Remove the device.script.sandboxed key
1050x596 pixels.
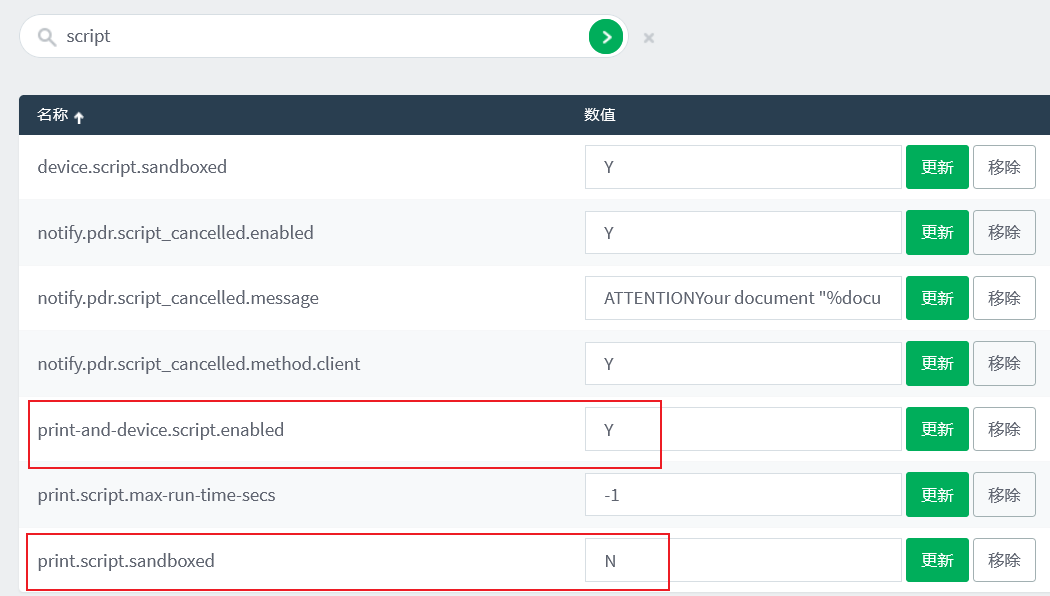[1004, 167]
